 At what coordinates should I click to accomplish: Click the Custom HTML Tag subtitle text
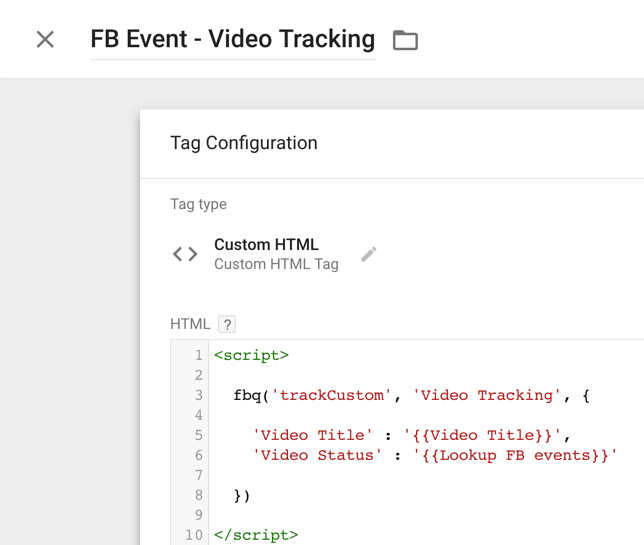point(276,264)
